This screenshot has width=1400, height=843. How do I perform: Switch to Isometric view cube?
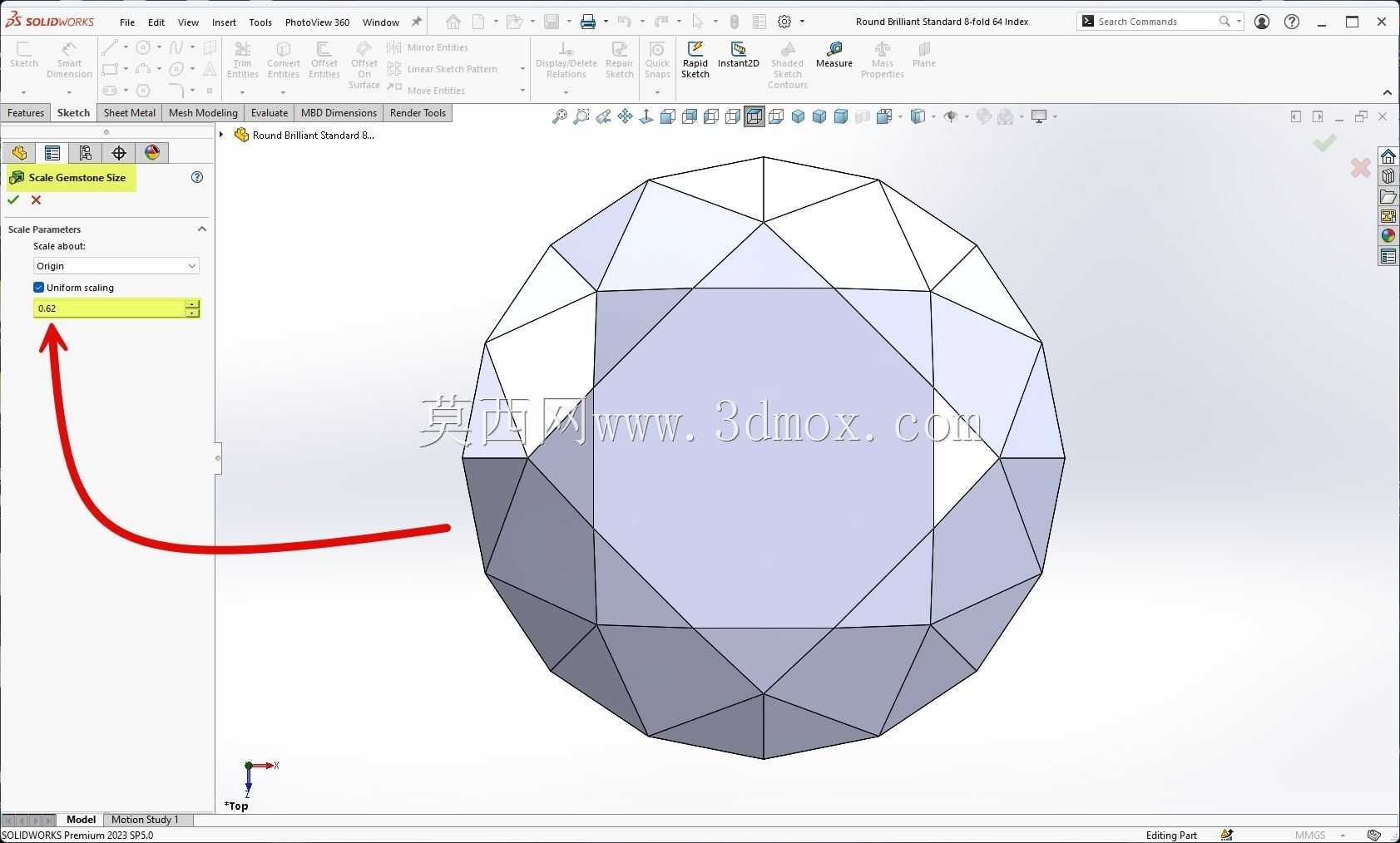(798, 116)
